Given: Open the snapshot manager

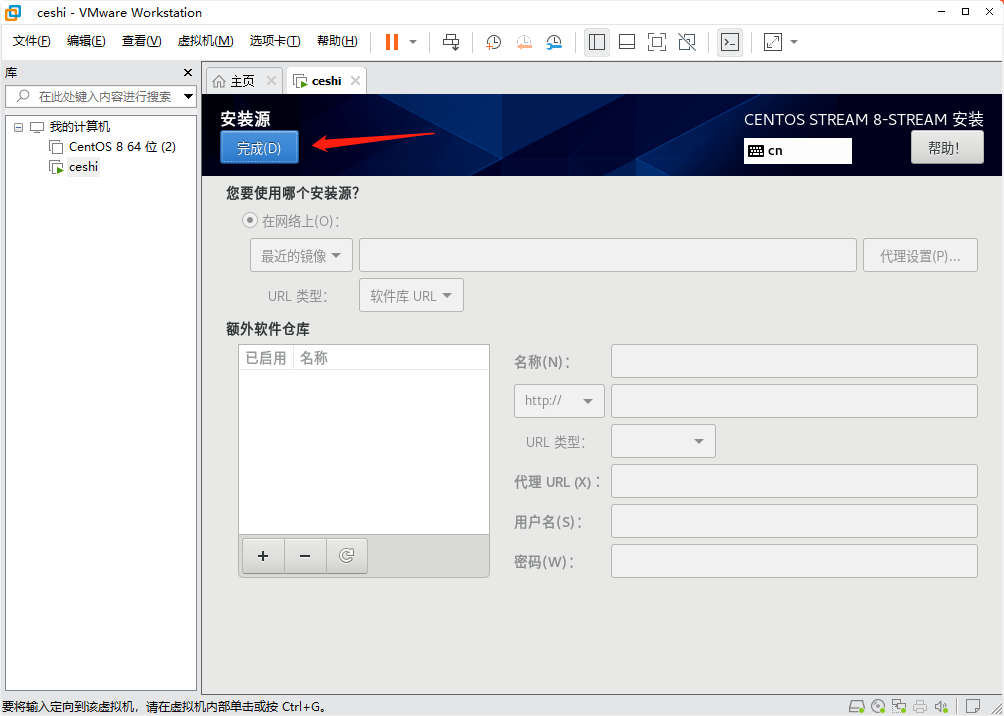Looking at the screenshot, I should [x=554, y=42].
